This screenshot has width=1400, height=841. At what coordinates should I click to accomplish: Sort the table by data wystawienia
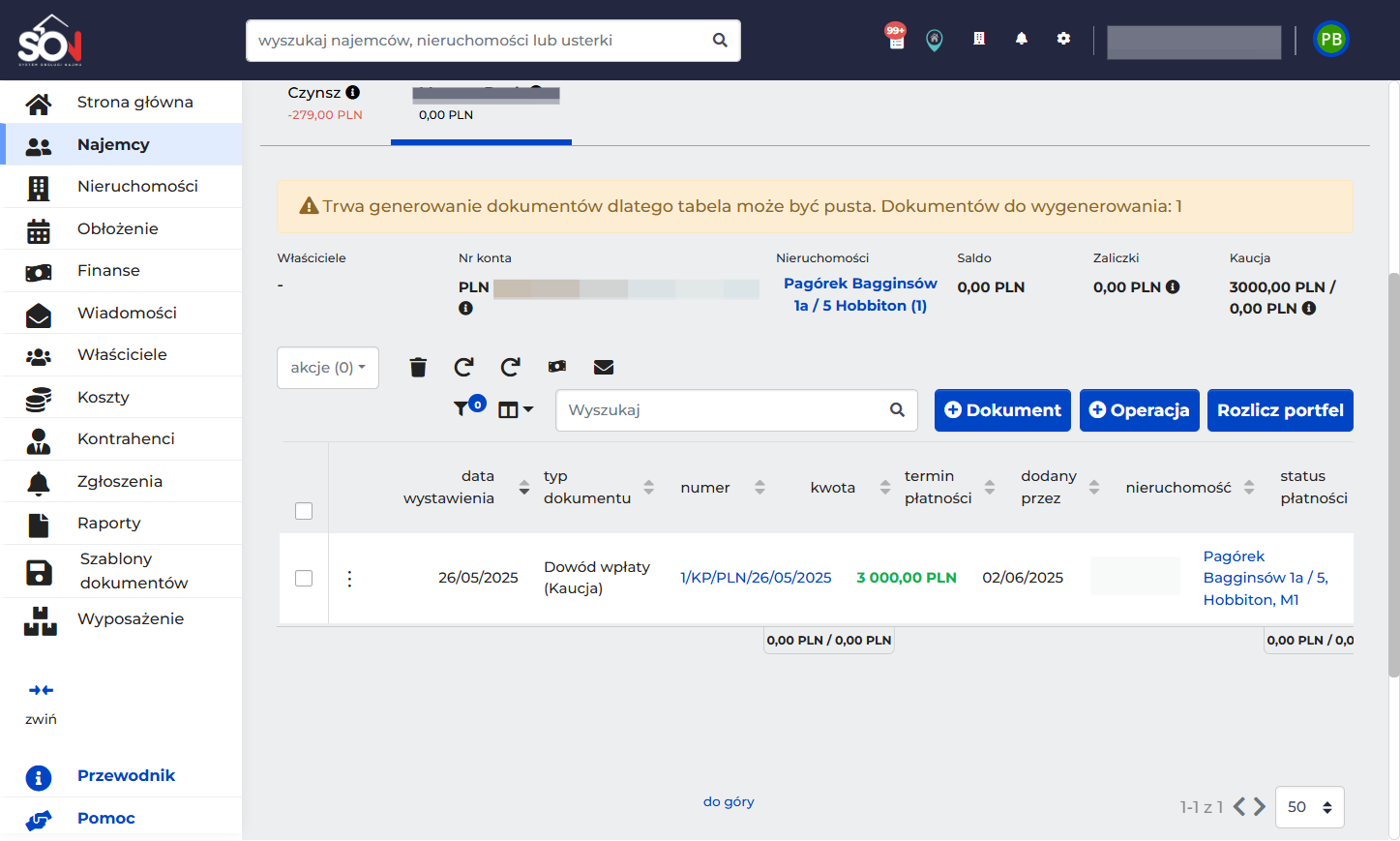click(x=524, y=488)
